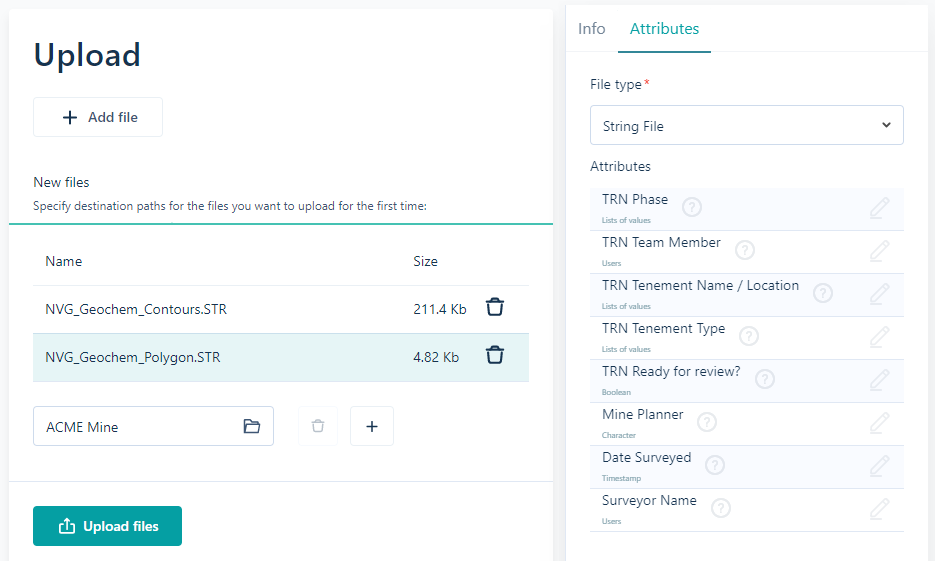
Task: Click disabled trash icon next to destination path
Action: click(318, 426)
